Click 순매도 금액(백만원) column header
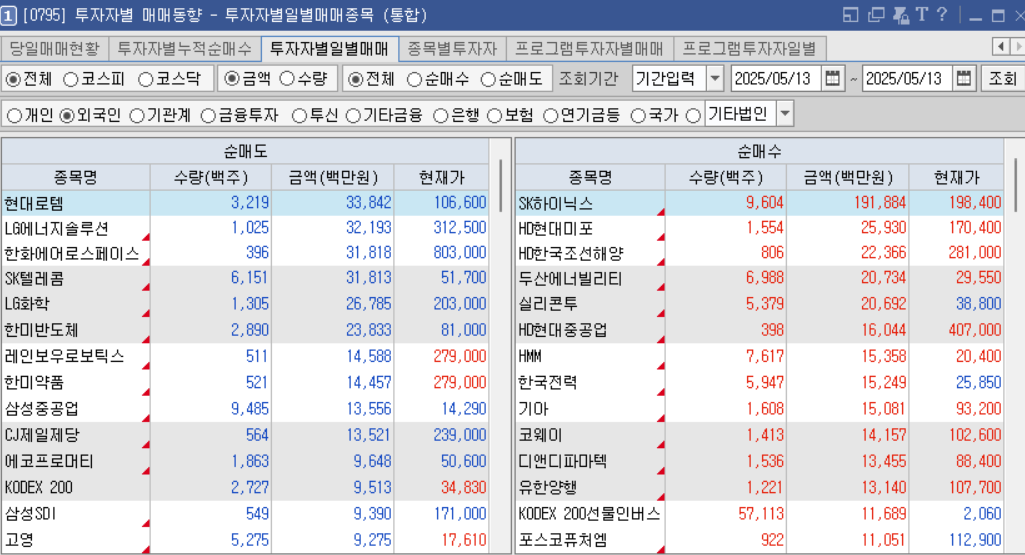Image resolution: width=1025 pixels, height=555 pixels. (x=333, y=177)
